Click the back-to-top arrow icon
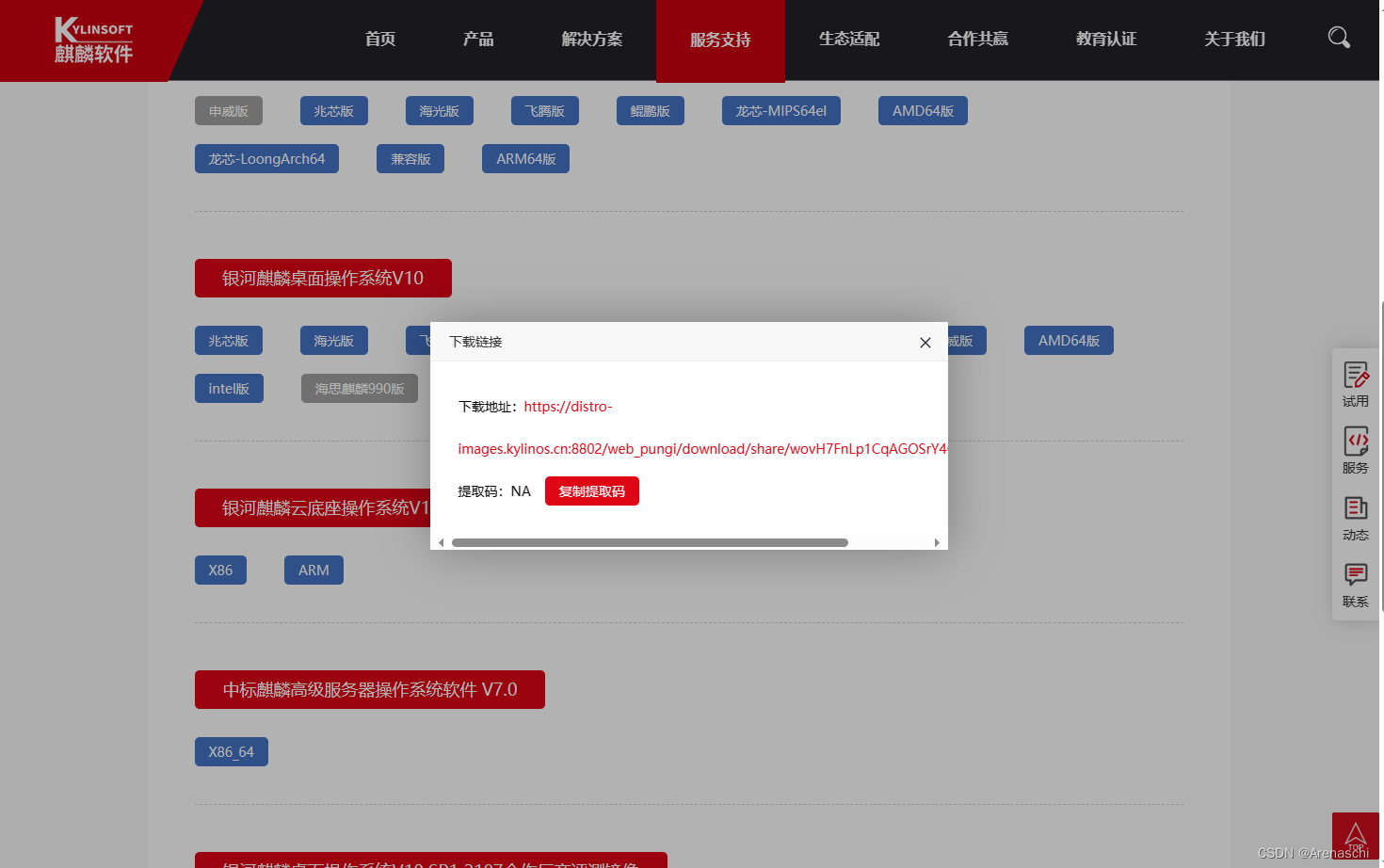Image resolution: width=1384 pixels, height=868 pixels. coord(1356,836)
